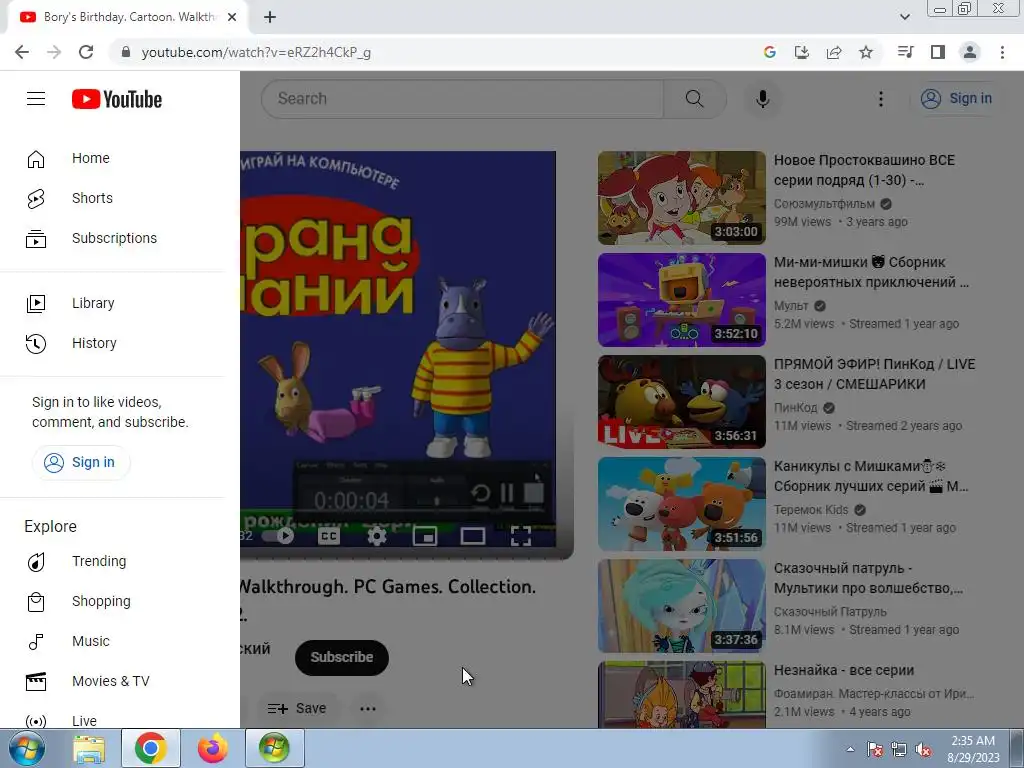The width and height of the screenshot is (1024, 768).
Task: Click the sidebar Sign in button
Action: pos(81,462)
